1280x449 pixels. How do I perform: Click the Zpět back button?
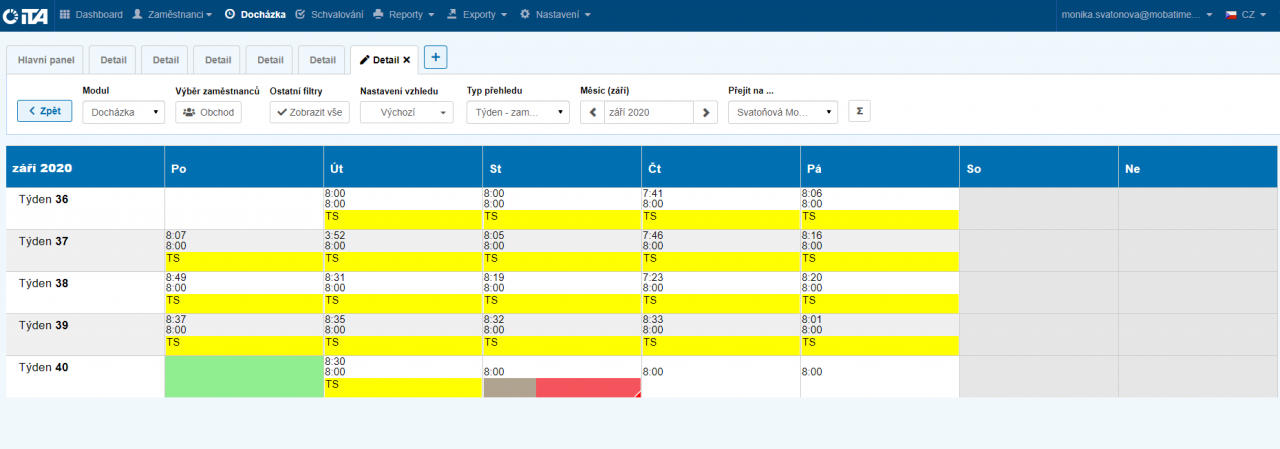[45, 111]
